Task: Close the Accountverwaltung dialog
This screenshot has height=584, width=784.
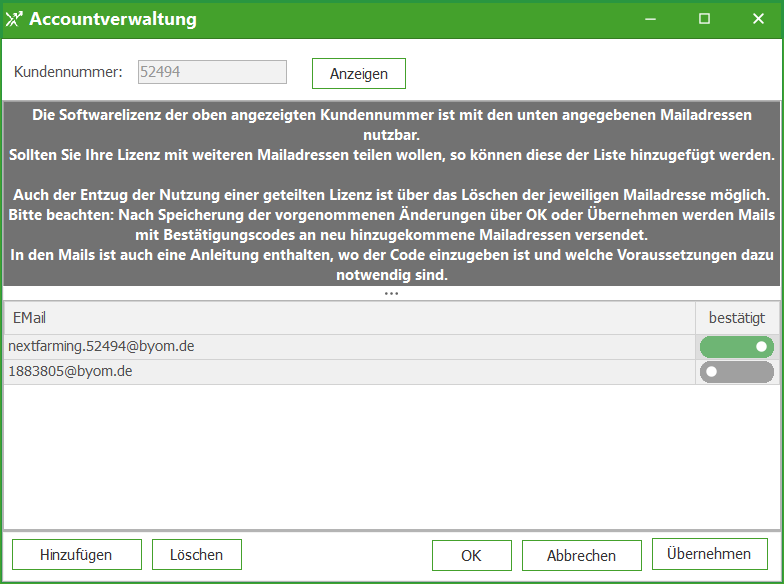Action: coord(758,19)
